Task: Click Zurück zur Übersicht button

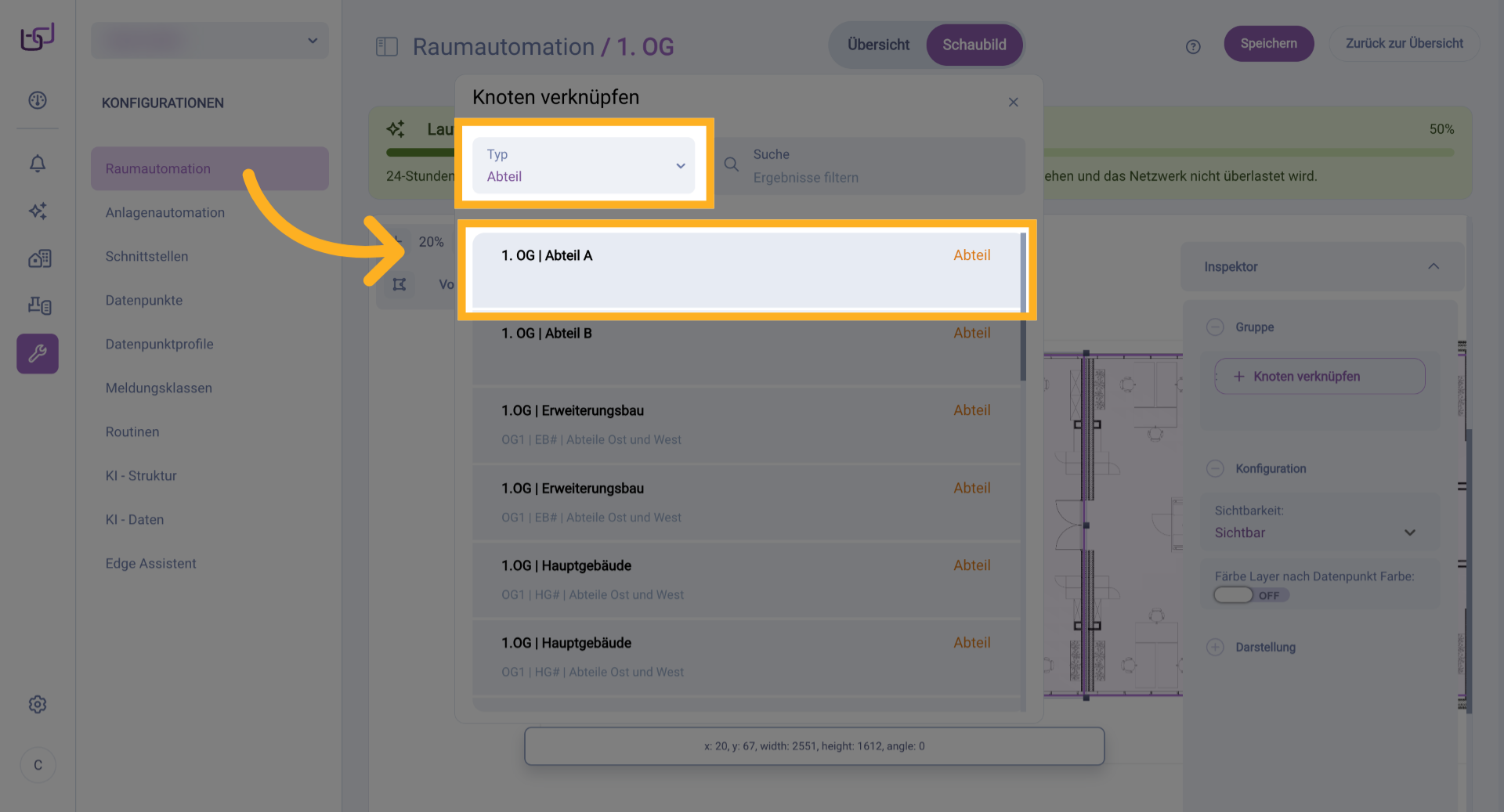Action: (x=1404, y=44)
